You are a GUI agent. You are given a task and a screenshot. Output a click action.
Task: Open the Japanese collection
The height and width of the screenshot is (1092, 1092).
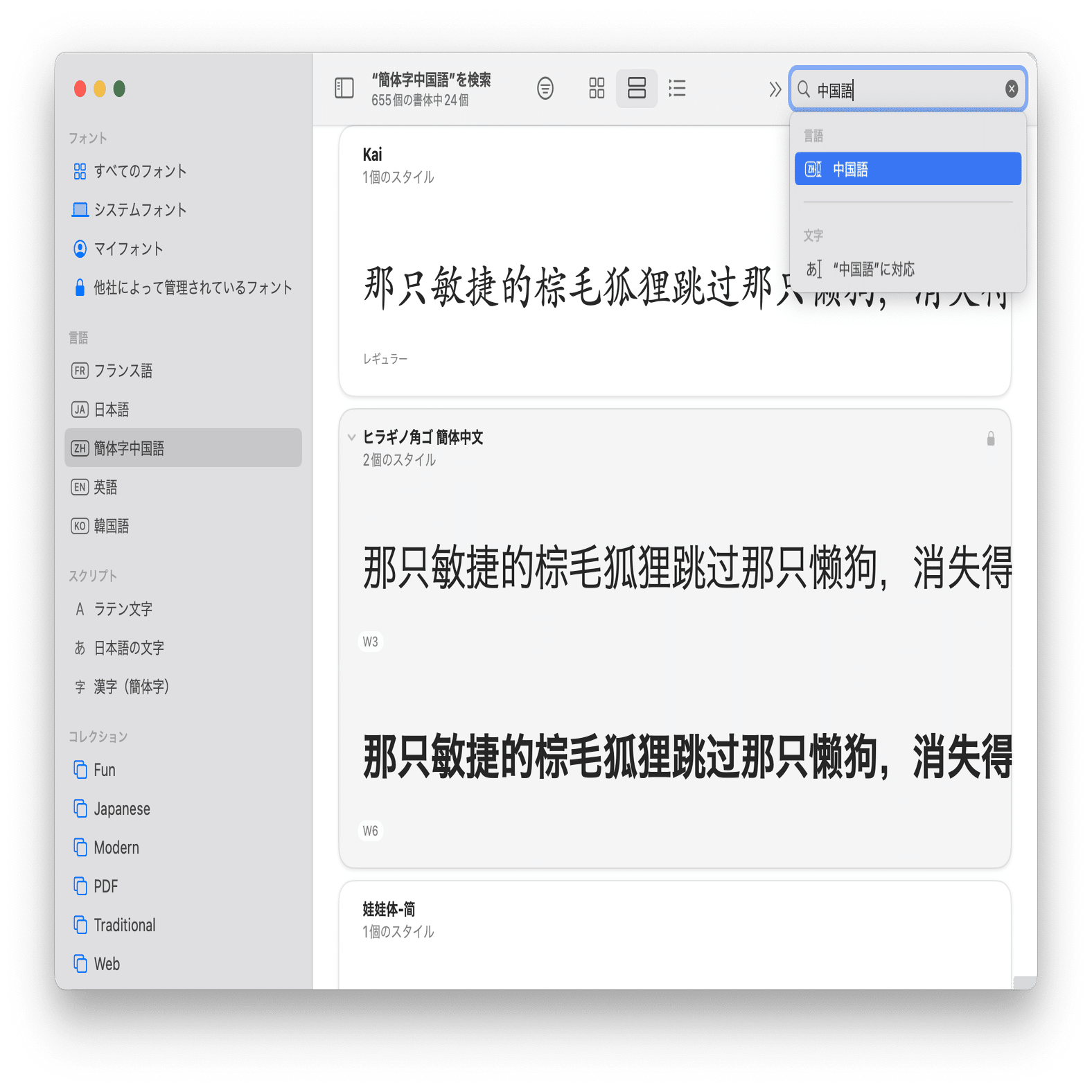[183, 809]
